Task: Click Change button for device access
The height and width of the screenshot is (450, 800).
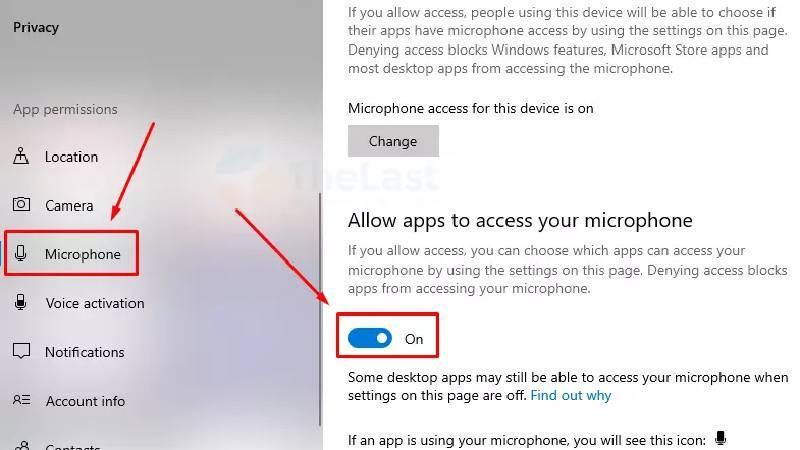Action: point(393,141)
